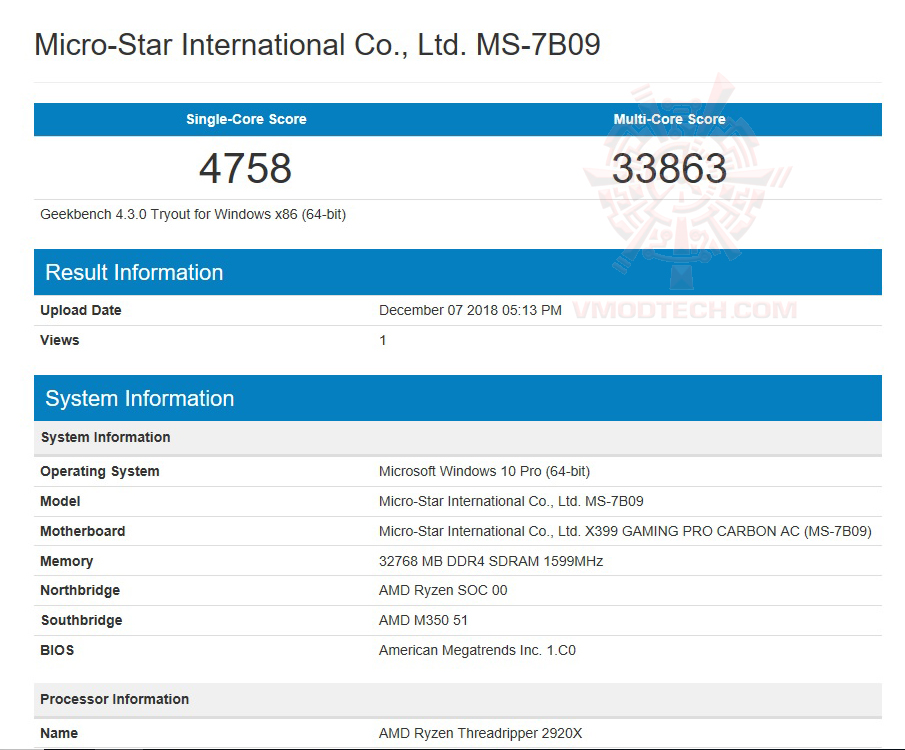Select the single-core score value 4758

click(245, 169)
